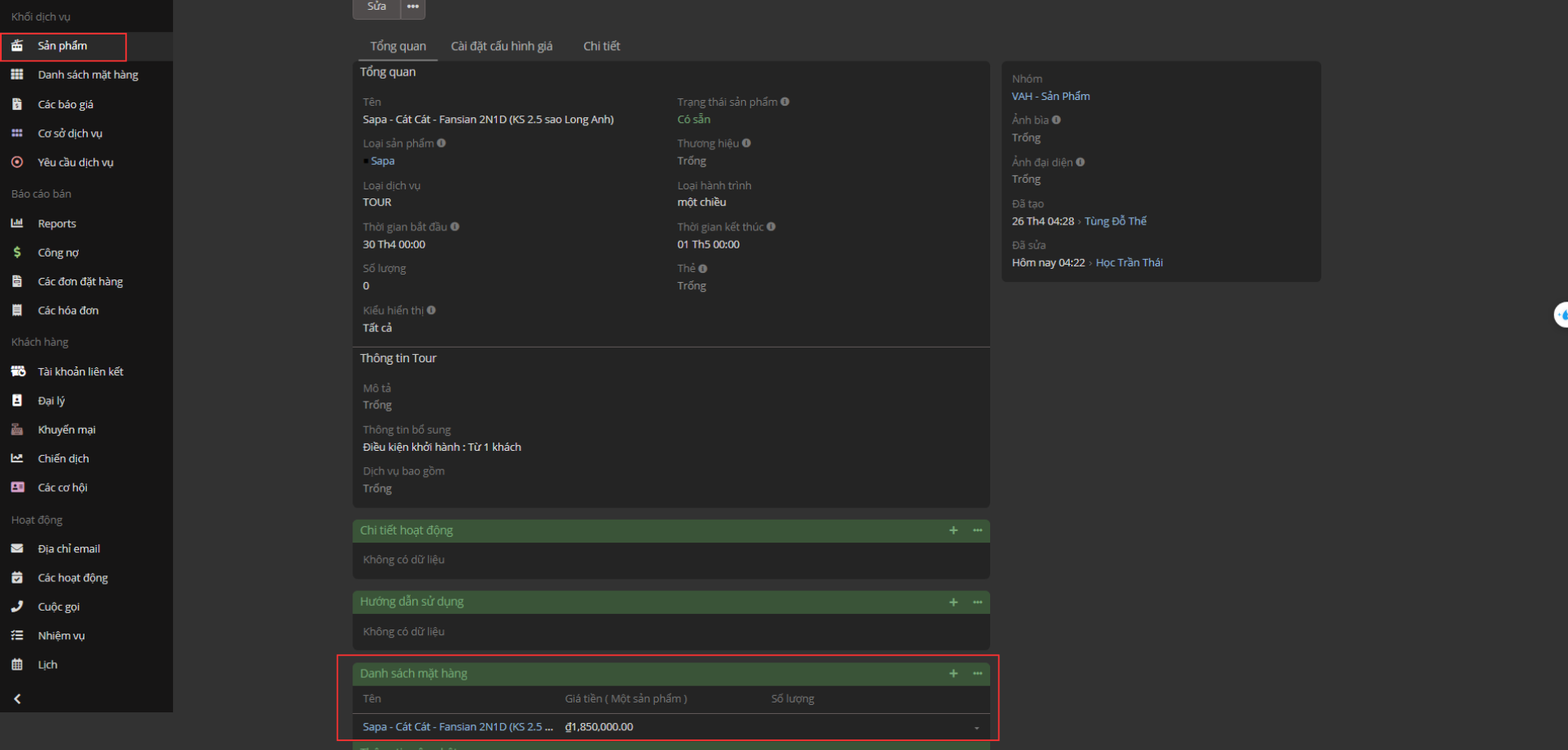Open Tùng Đỗ Thế user profile link
Viewport: 1568px width, 750px height.
pos(1115,221)
